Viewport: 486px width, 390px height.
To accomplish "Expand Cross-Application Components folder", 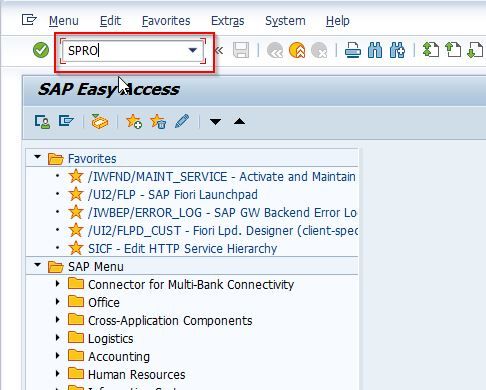I will [58, 320].
